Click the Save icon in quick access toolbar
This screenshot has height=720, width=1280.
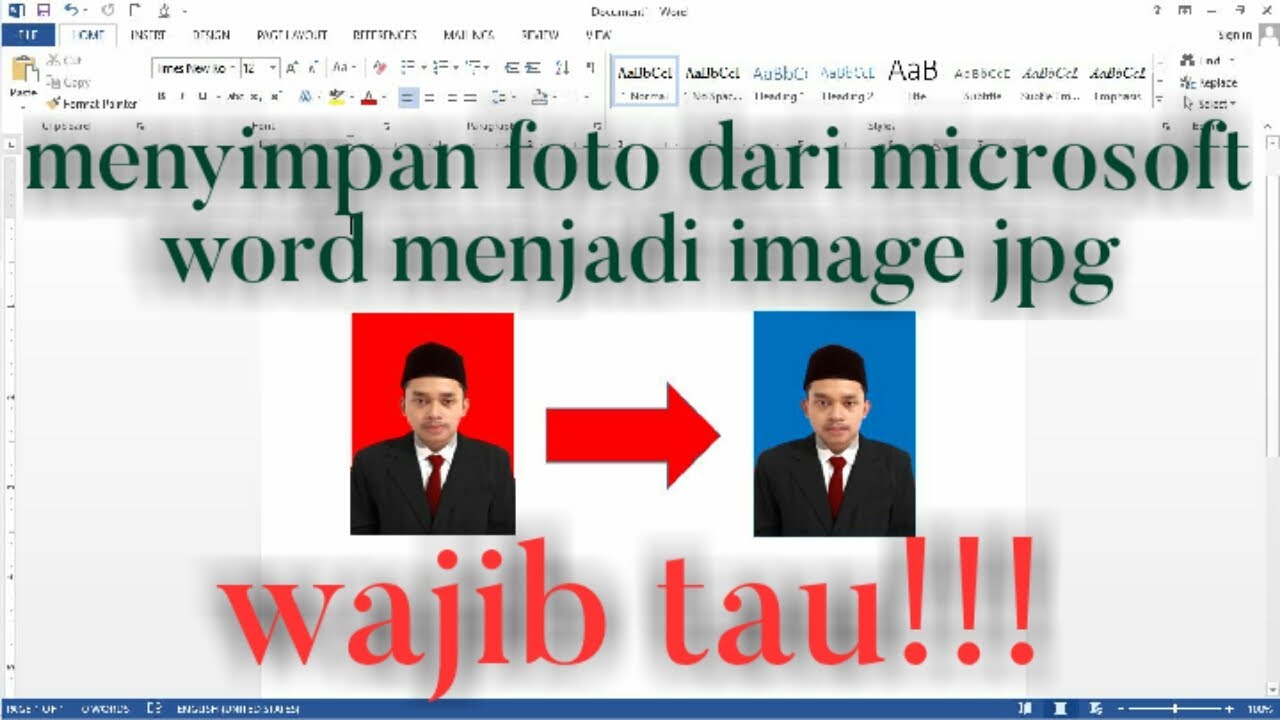point(42,11)
